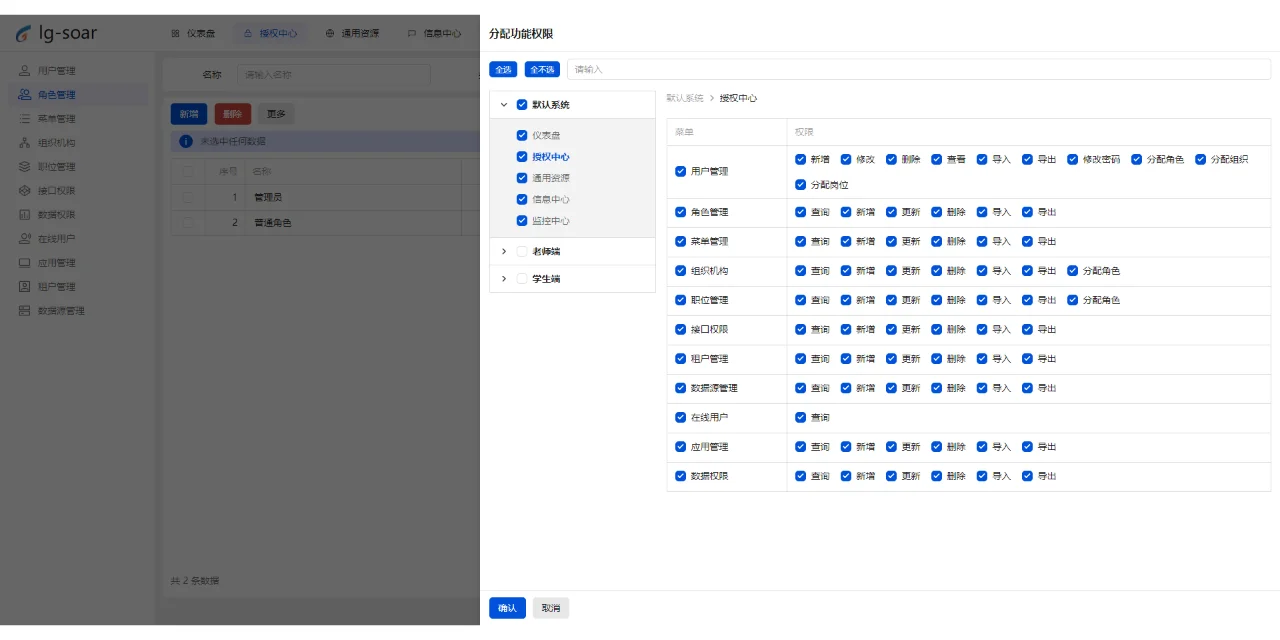This screenshot has height=640, width=1280.
Task: Click the 取消 button
Action: (x=551, y=608)
